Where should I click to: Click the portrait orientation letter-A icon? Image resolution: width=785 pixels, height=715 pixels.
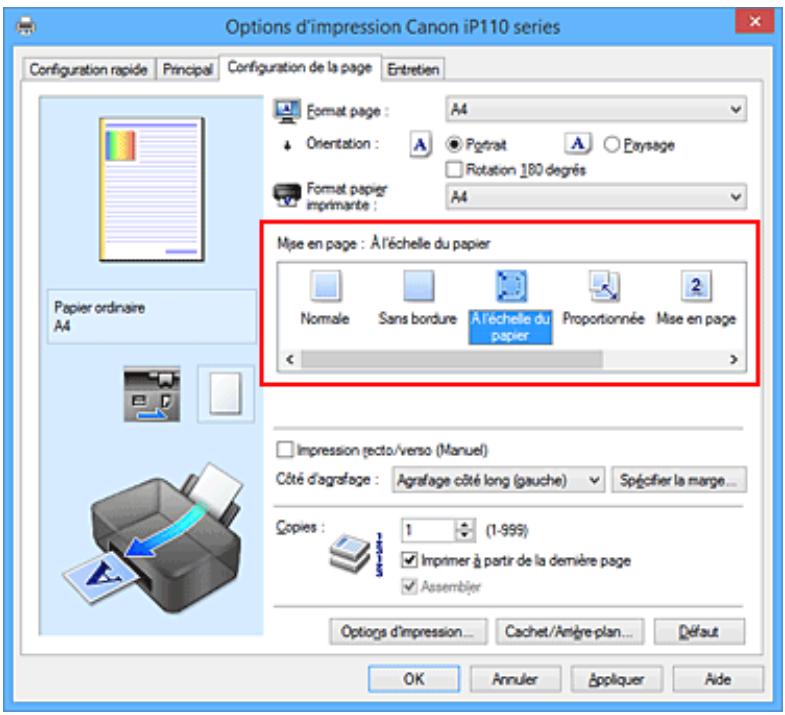[421, 145]
